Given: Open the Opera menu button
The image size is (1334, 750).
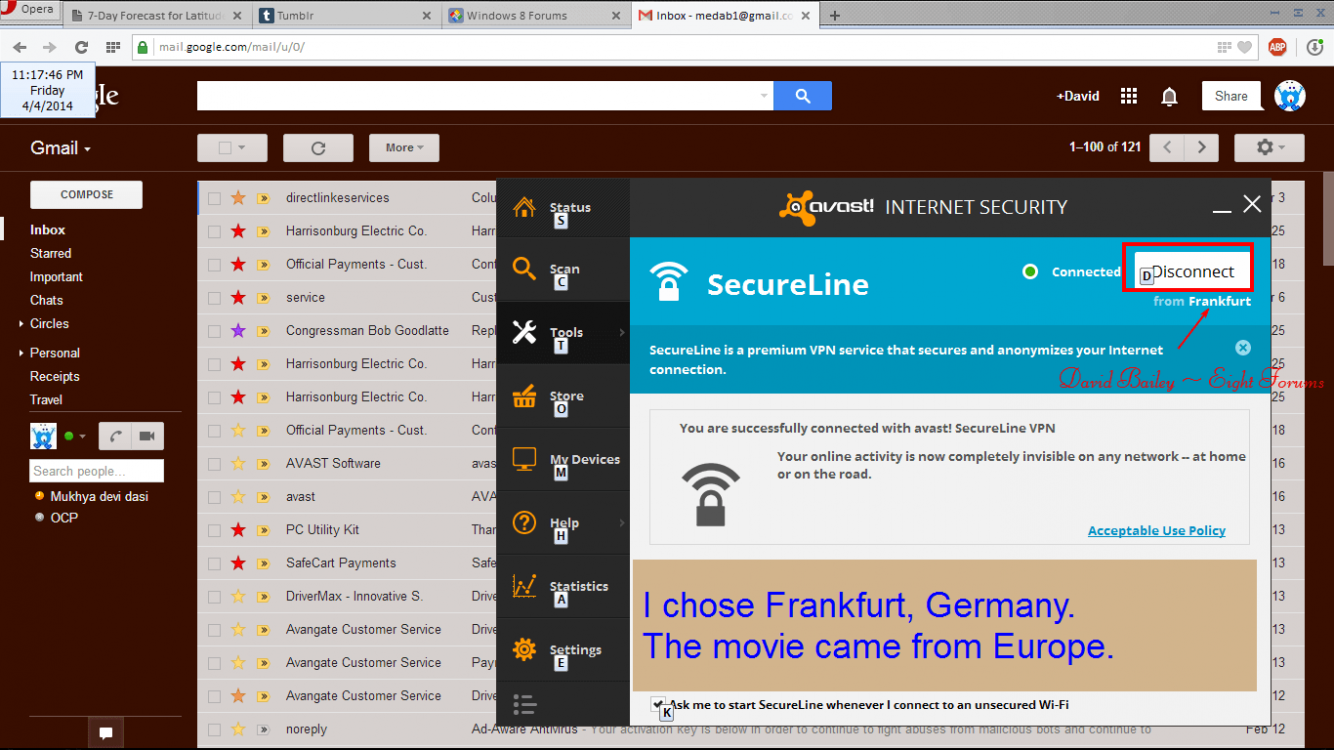Looking at the screenshot, I should click(29, 9).
